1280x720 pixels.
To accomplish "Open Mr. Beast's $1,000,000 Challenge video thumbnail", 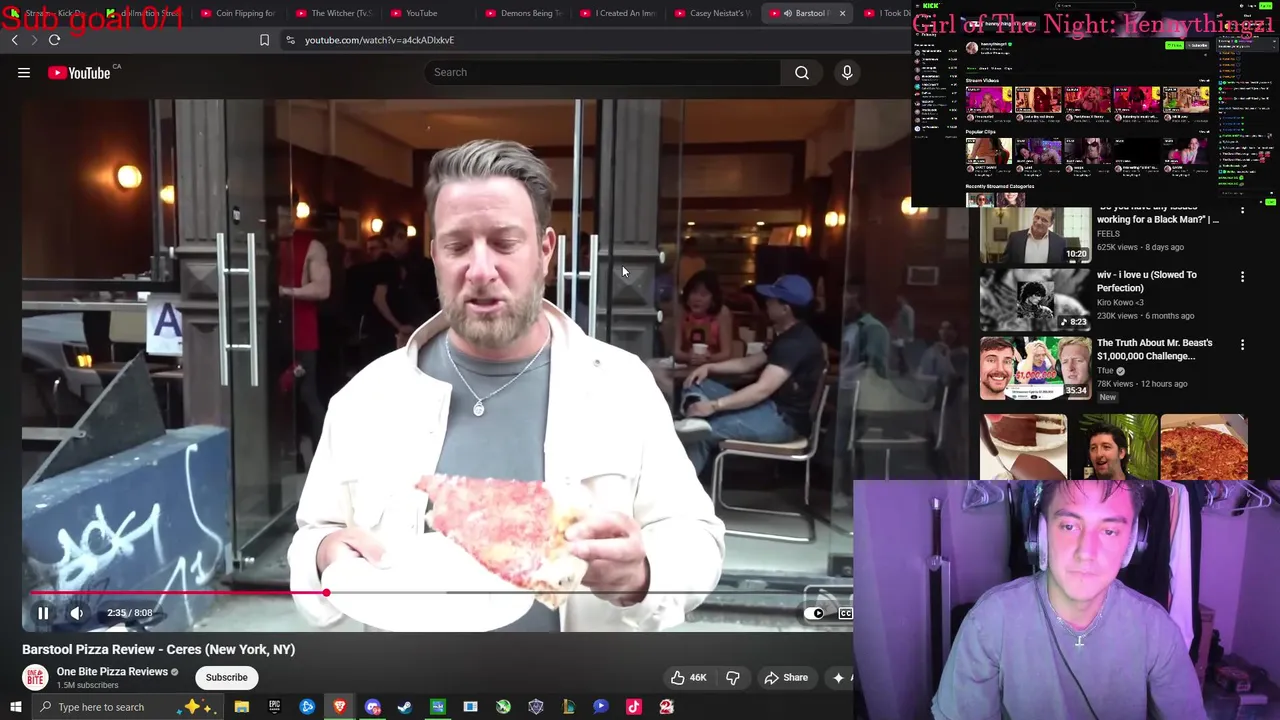I will pos(1035,367).
